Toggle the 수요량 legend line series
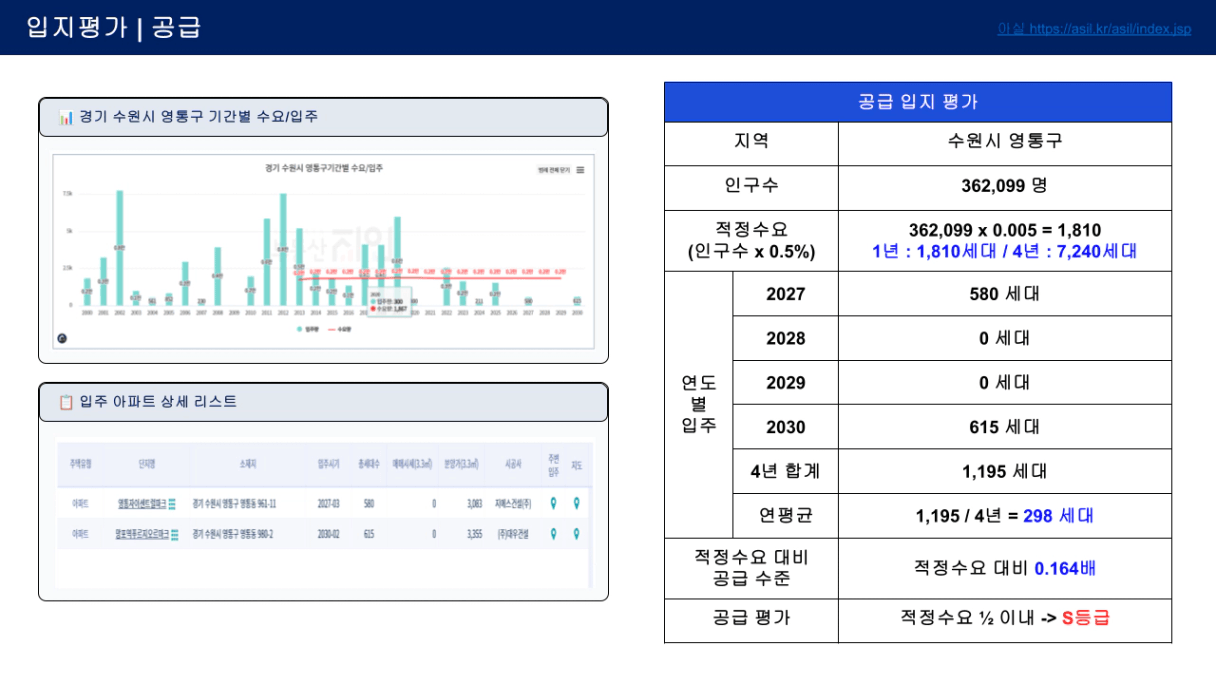Screen dimensions: 1216x684 click(340, 329)
